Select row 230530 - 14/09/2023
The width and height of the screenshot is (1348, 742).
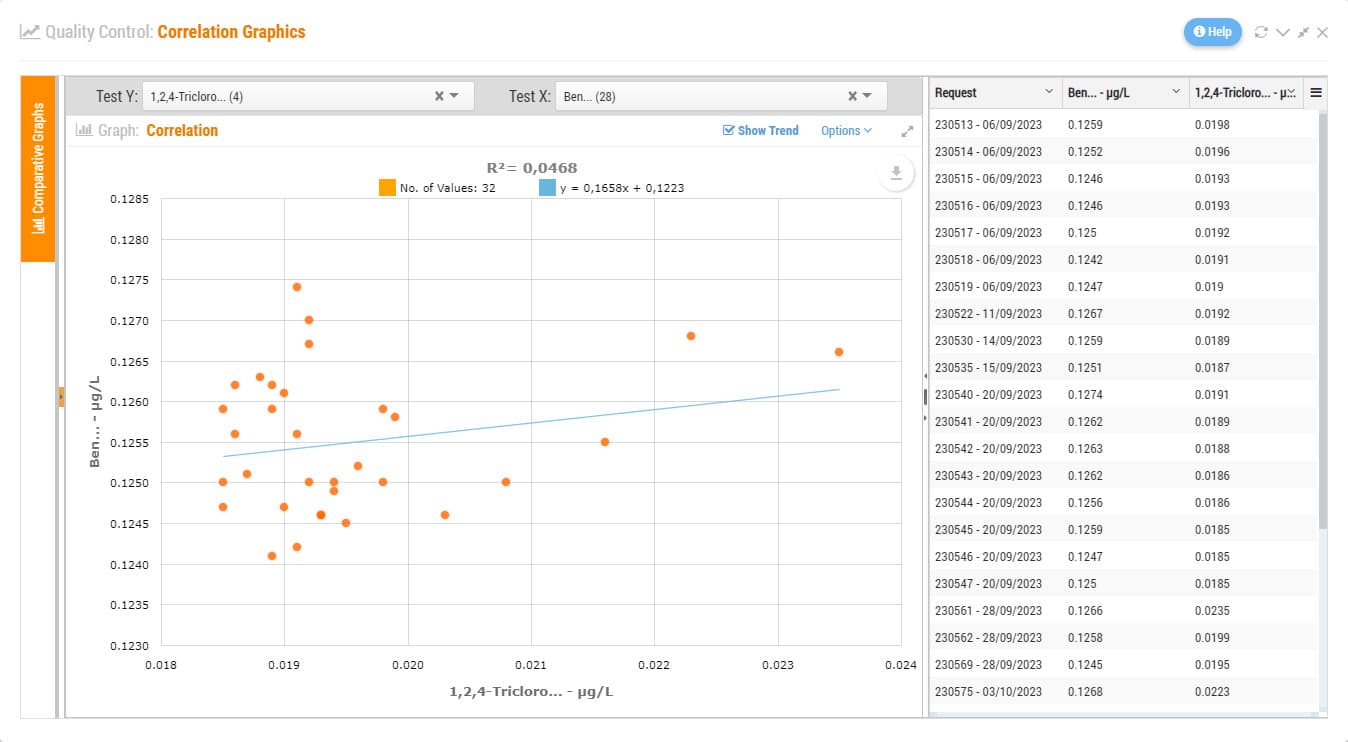pyautogui.click(x=1123, y=341)
